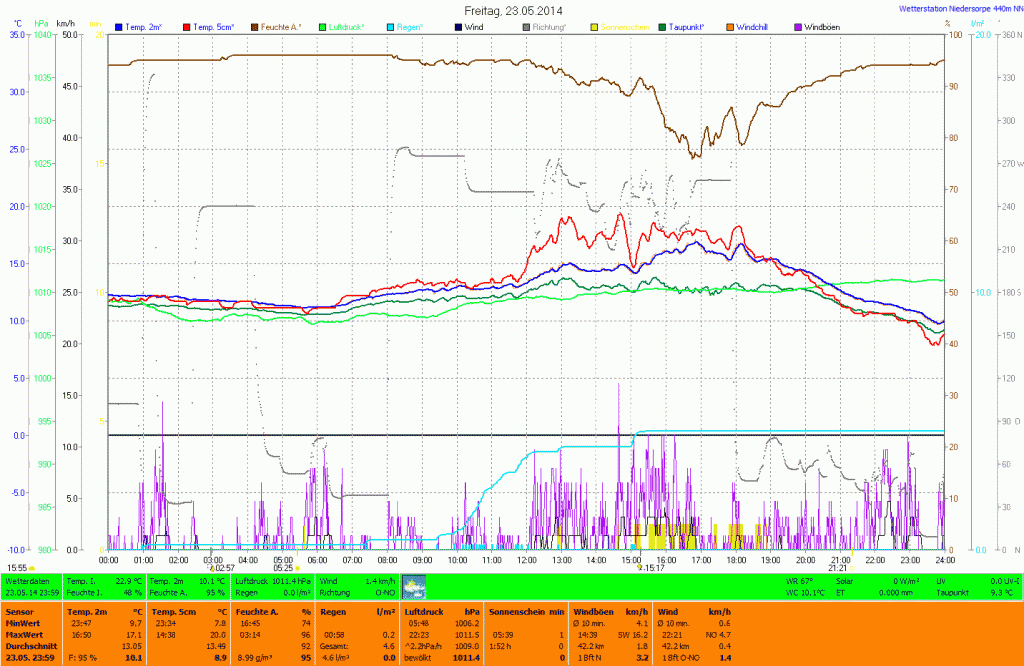Viewport: 1024px width, 666px height.
Task: Click the yellow Sonnenschein legend marker
Action: point(594,26)
